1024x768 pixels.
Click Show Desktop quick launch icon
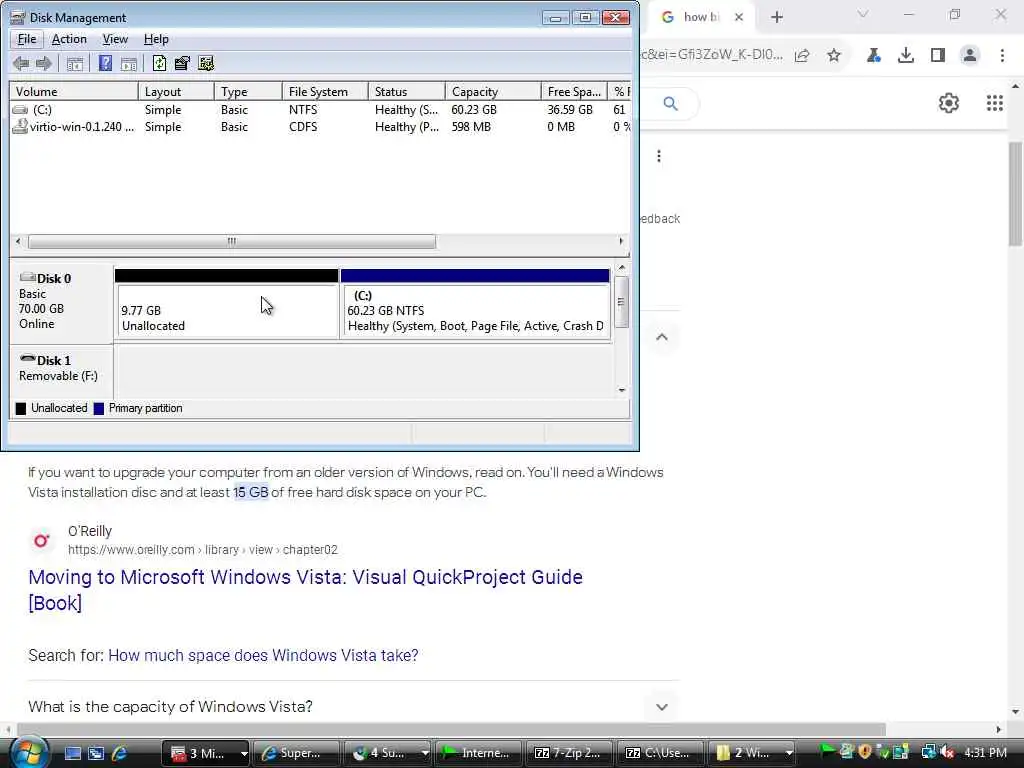(72, 753)
